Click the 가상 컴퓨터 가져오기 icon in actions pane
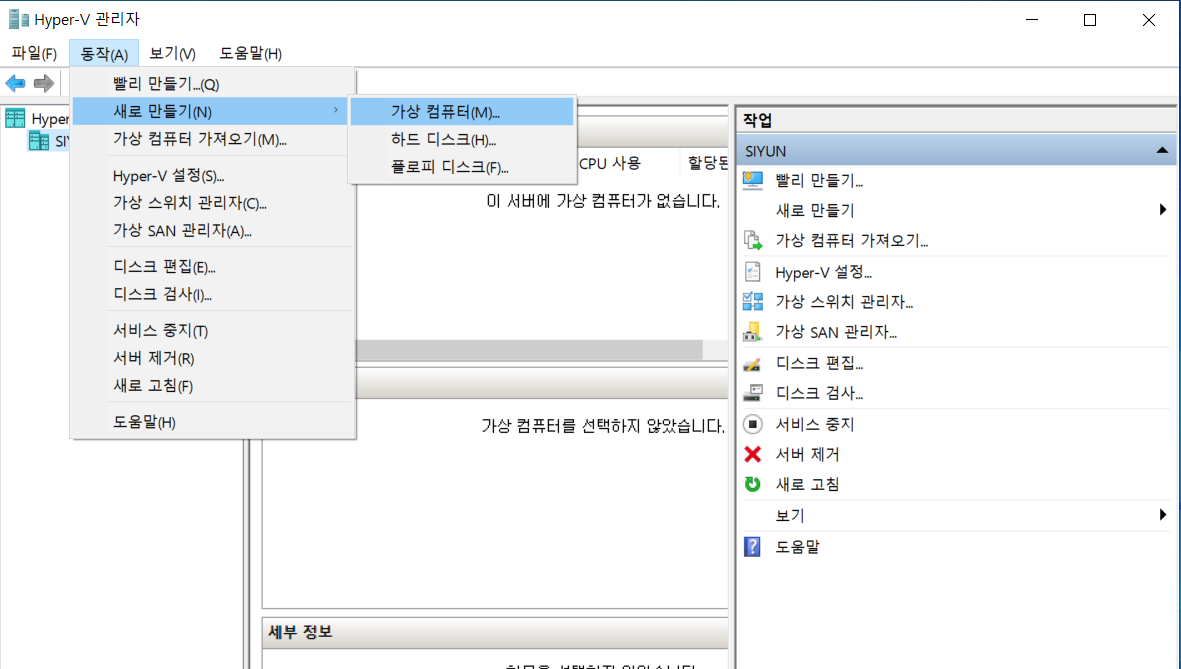The width and height of the screenshot is (1181, 669). point(752,240)
